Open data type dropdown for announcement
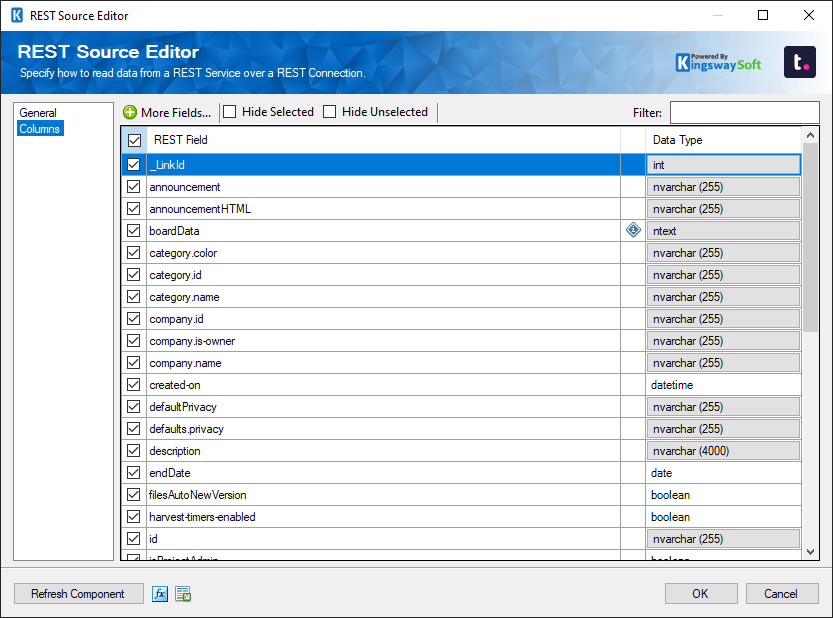833x618 pixels. coord(723,187)
